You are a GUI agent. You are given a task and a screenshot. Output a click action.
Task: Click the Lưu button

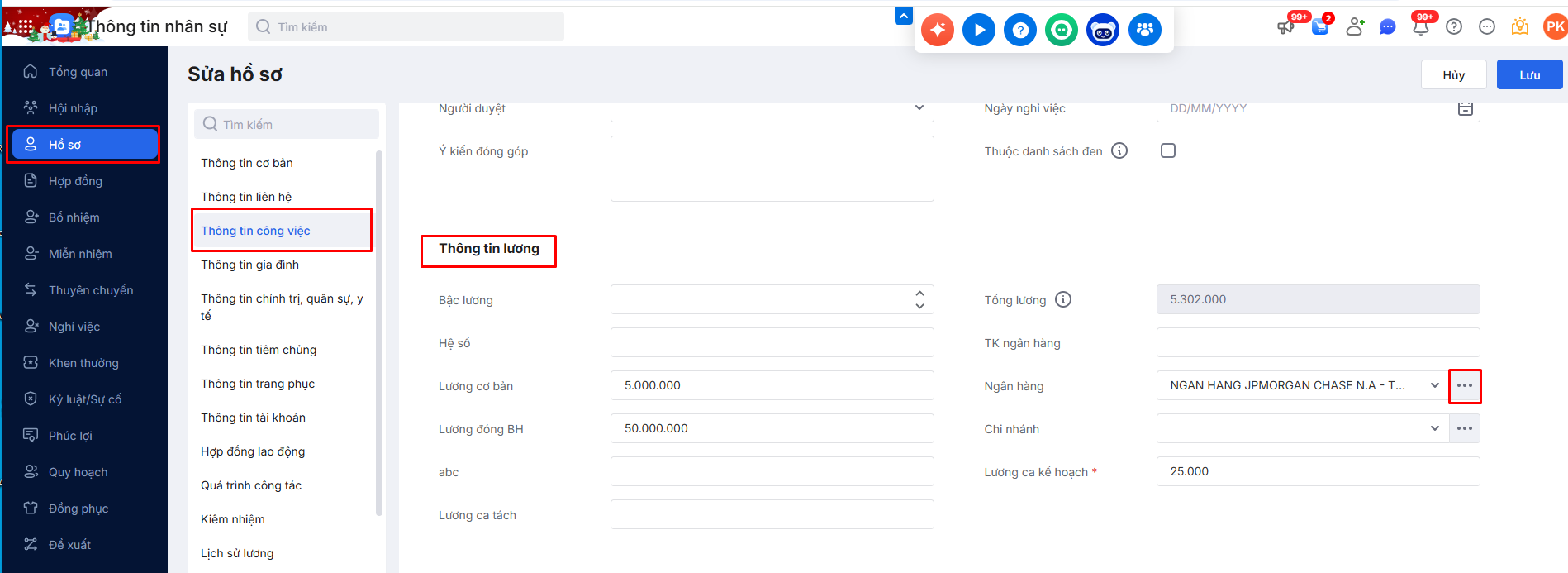click(1530, 74)
